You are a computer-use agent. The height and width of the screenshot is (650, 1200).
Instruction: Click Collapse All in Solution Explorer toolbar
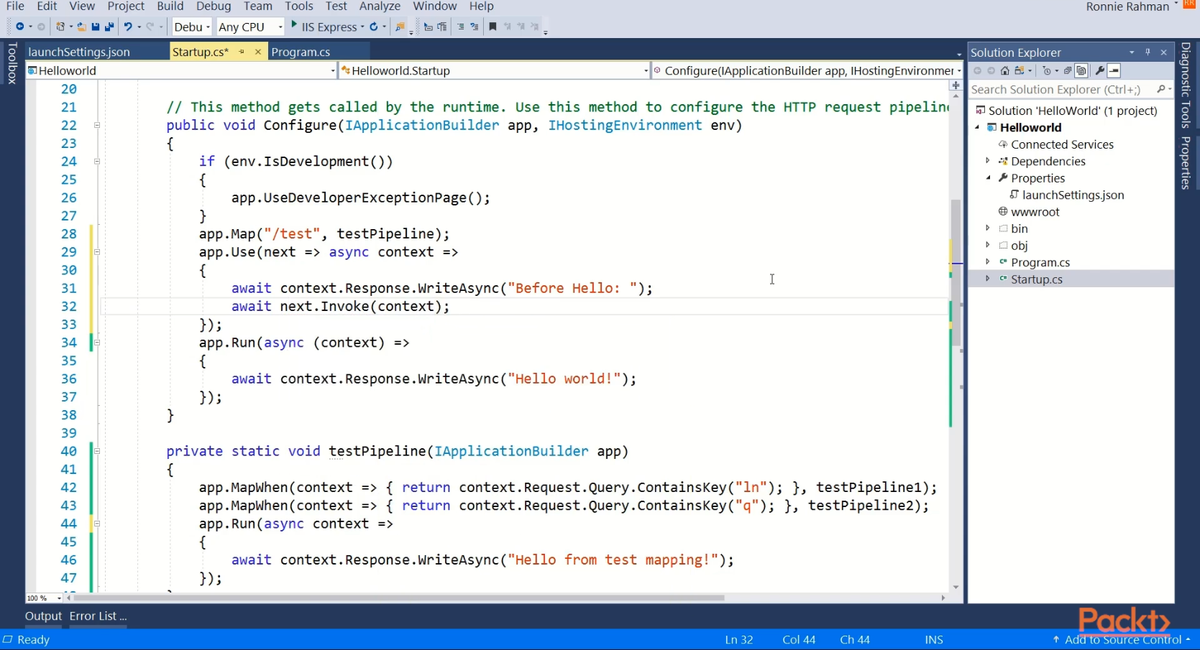click(1067, 71)
